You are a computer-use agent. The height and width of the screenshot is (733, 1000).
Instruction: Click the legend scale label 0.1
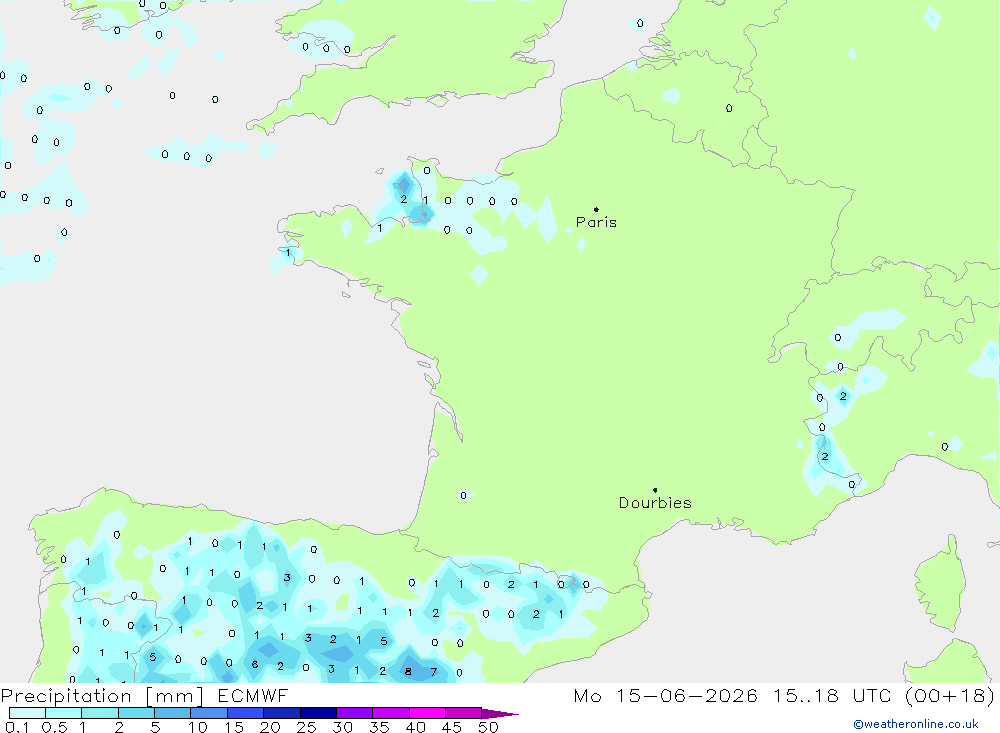click(x=17, y=727)
